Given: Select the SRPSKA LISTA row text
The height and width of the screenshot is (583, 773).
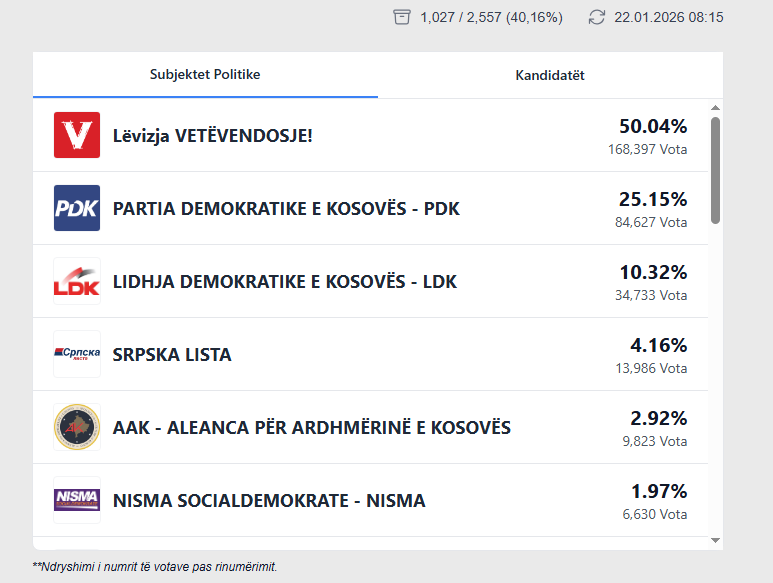Looking at the screenshot, I should click(x=172, y=355).
